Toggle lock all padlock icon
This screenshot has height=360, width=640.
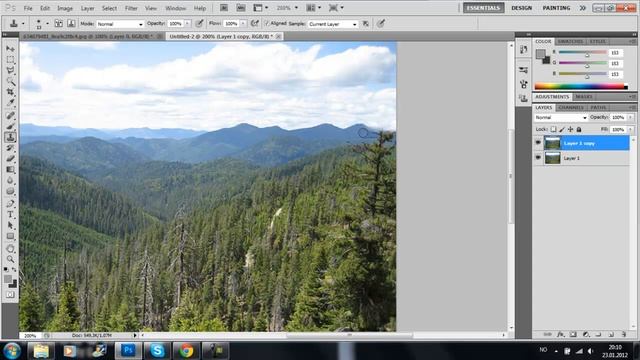pyautogui.click(x=579, y=129)
